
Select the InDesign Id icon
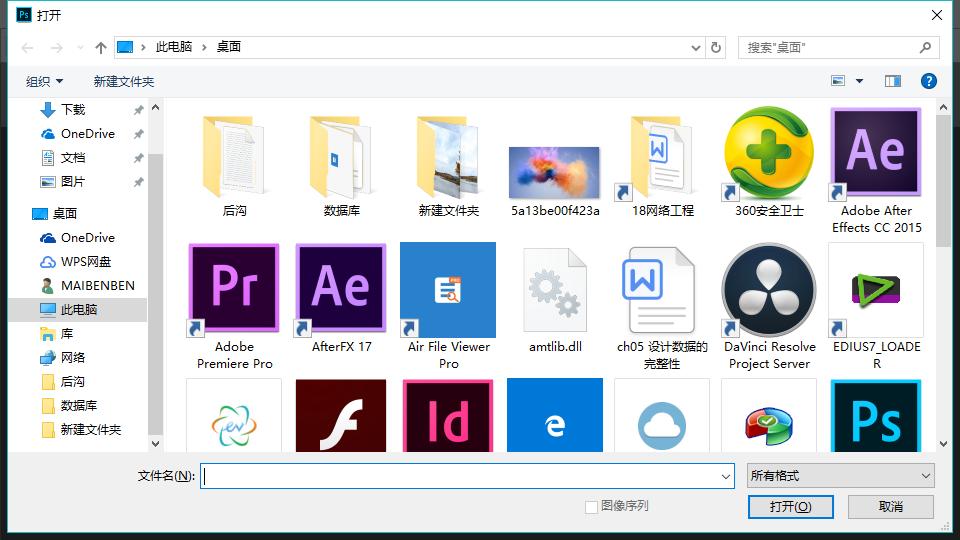point(448,416)
